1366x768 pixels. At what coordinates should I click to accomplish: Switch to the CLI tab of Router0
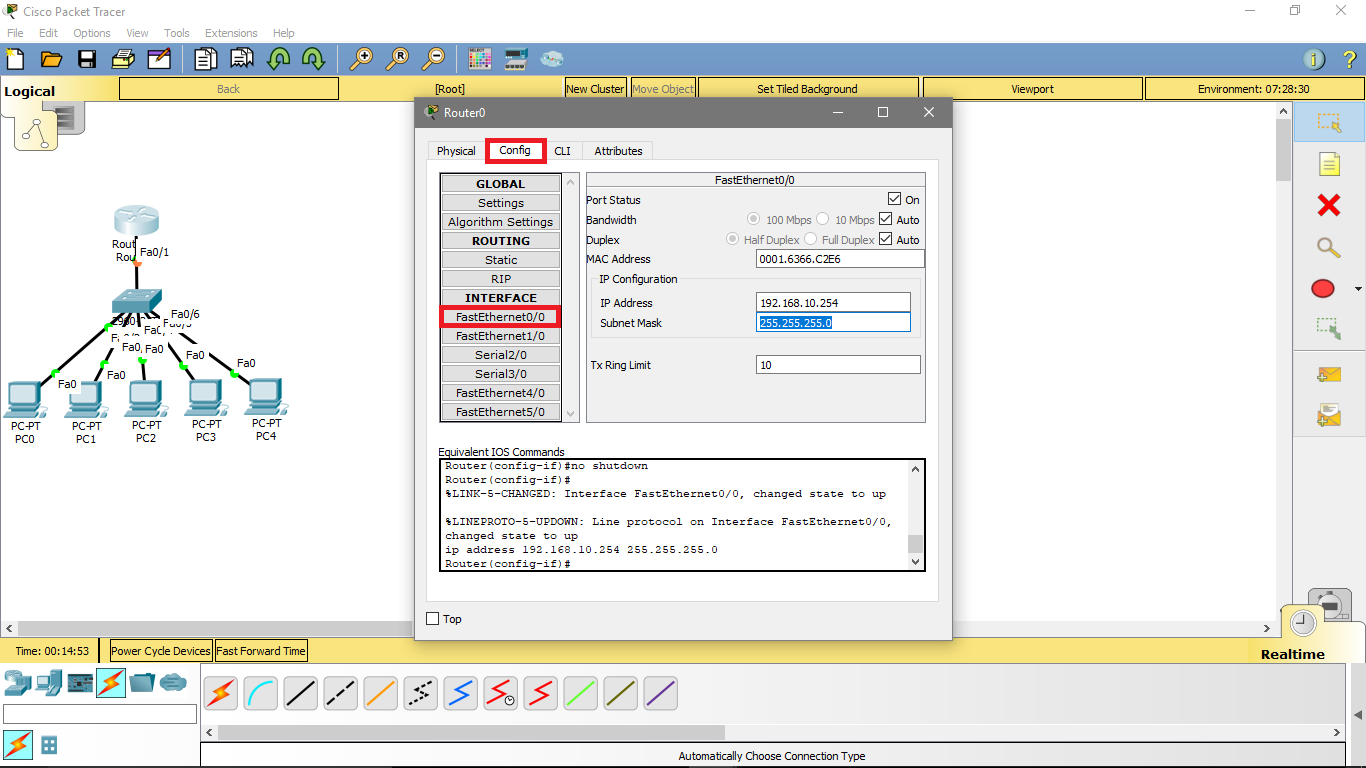[x=562, y=150]
